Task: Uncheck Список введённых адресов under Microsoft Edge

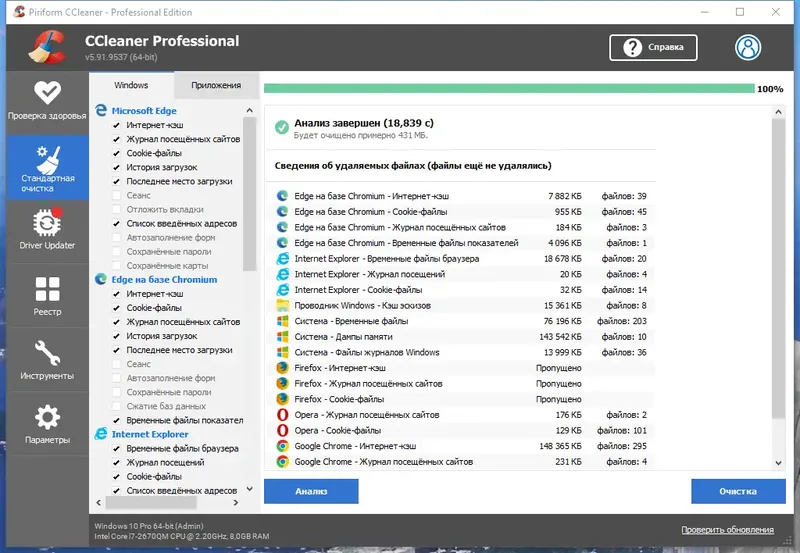Action: pyautogui.click(x=116, y=223)
